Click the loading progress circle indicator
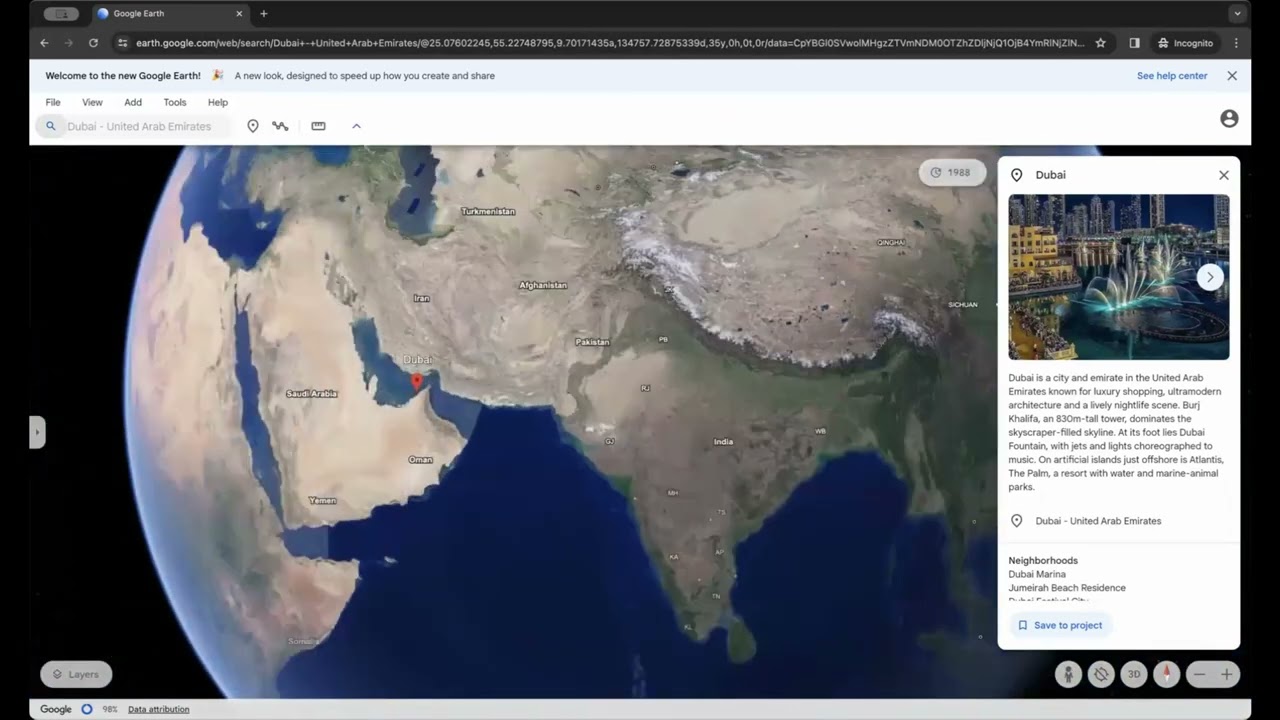Viewport: 1280px width, 720px height. point(87,709)
